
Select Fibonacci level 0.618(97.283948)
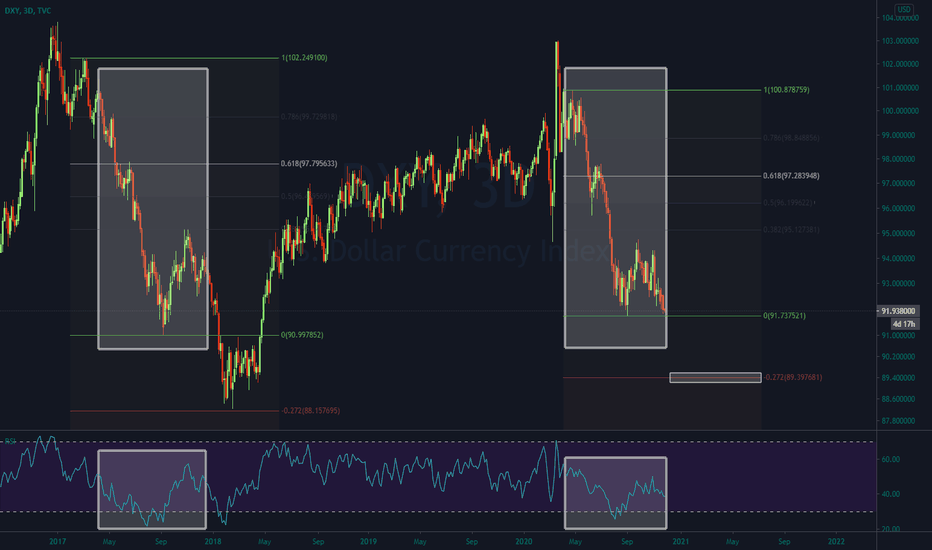791,176
